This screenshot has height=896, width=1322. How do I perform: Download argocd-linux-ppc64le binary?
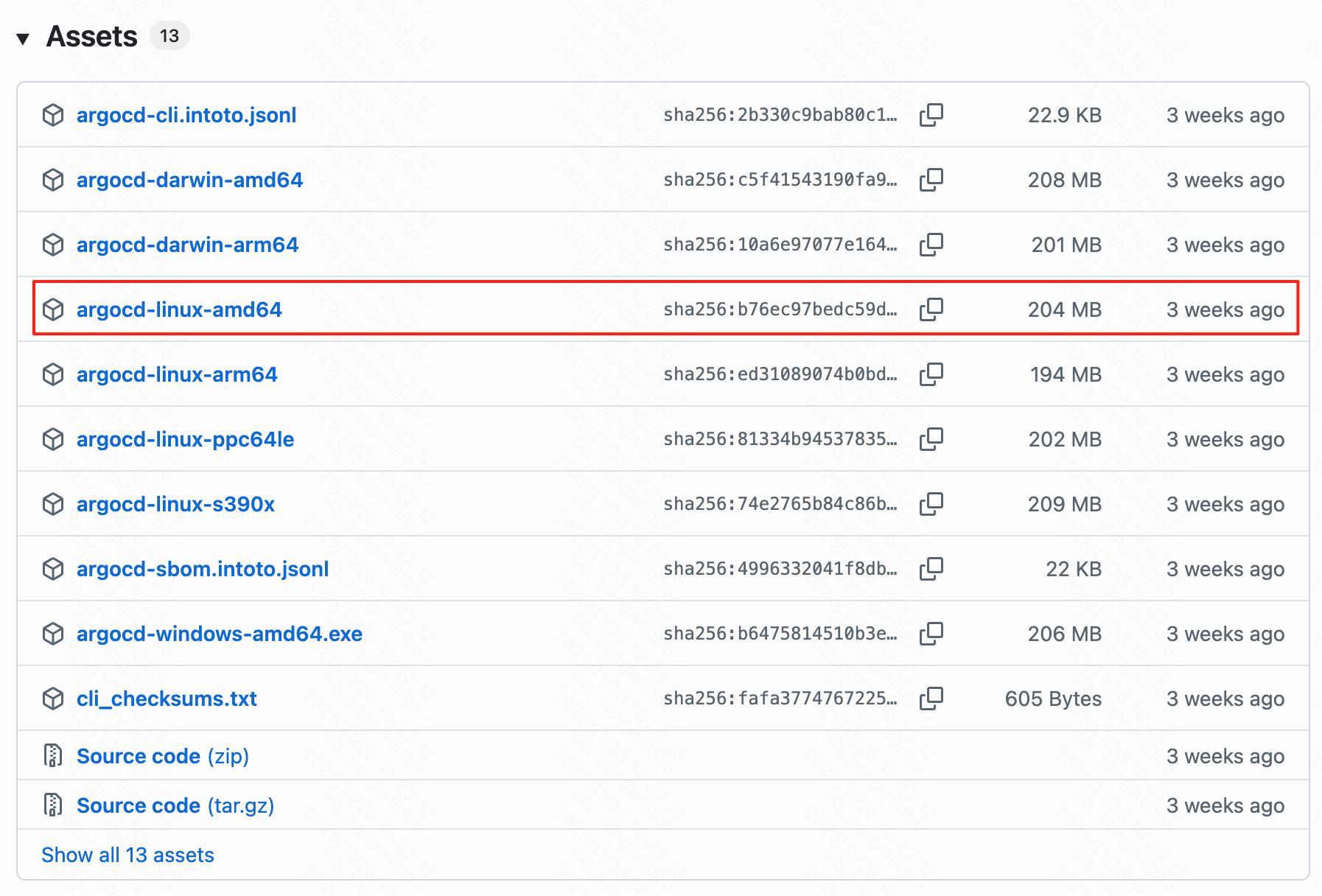[x=185, y=440]
